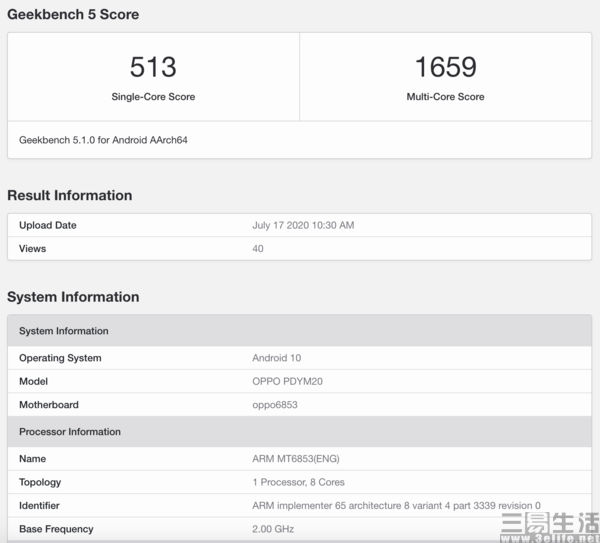Click the Operating System row label

click(60, 358)
